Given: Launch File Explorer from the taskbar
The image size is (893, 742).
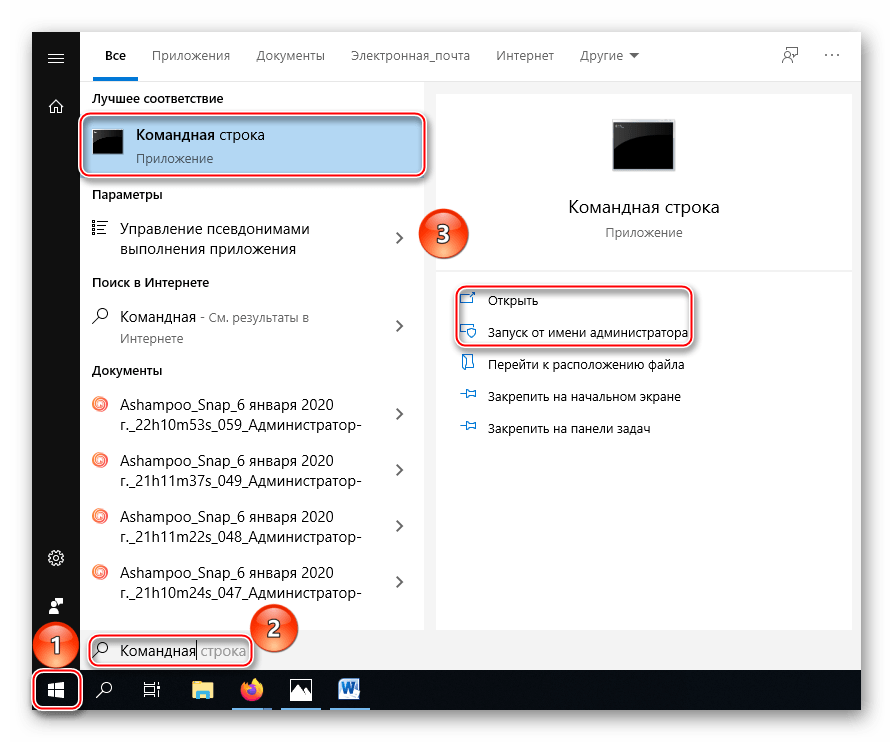Looking at the screenshot, I should pos(203,690).
